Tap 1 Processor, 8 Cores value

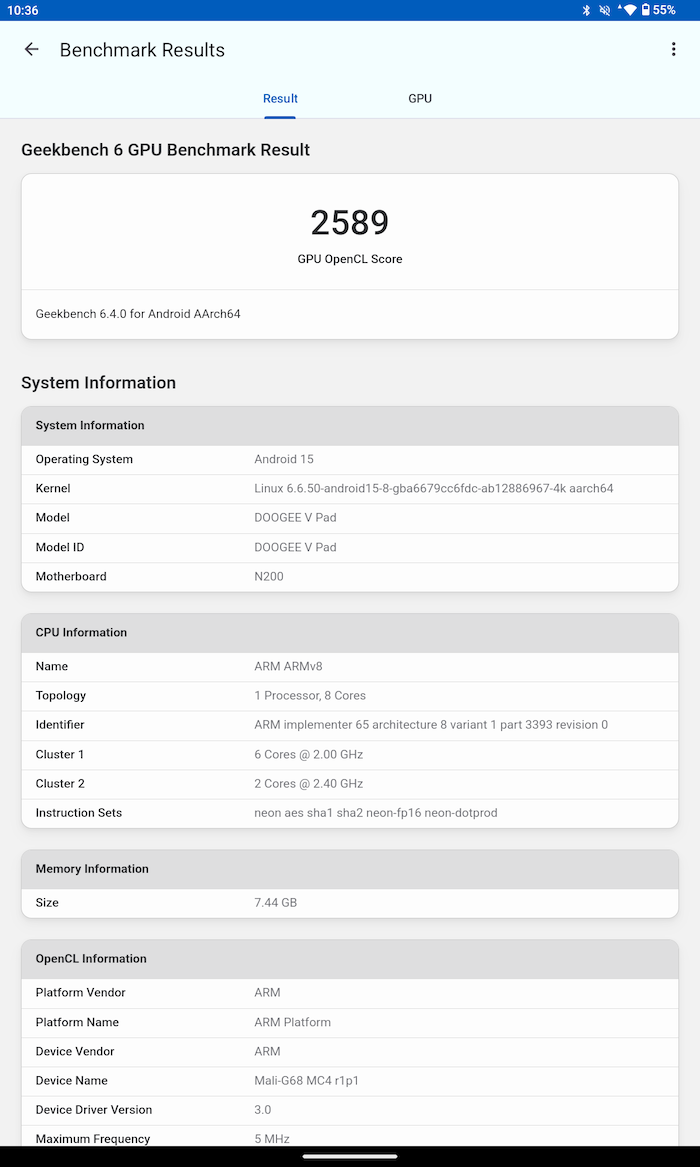tap(310, 696)
